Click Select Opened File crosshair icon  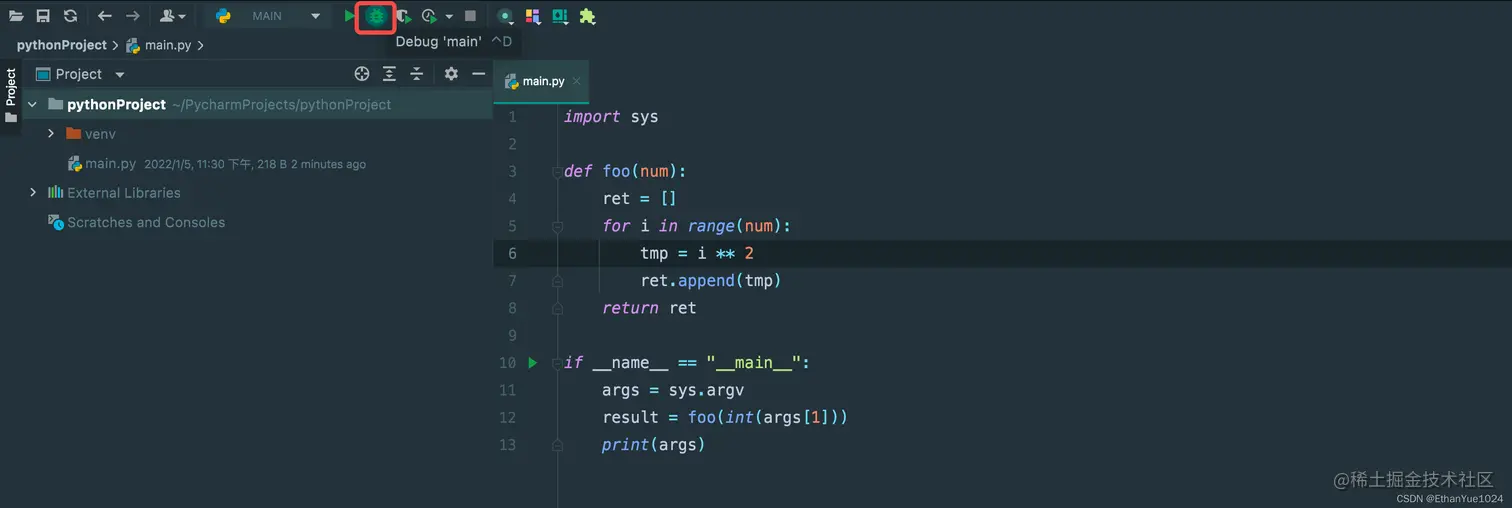click(362, 74)
